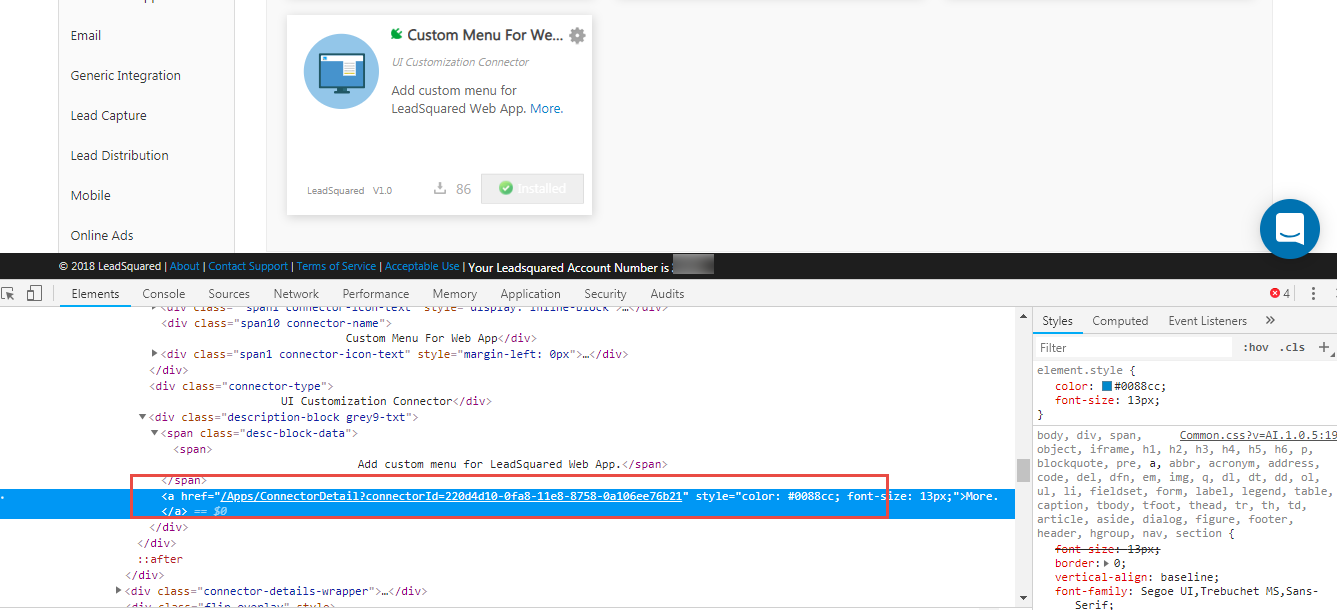Open the Event Listeners tab
The height and width of the screenshot is (610, 1337).
[x=1208, y=321]
